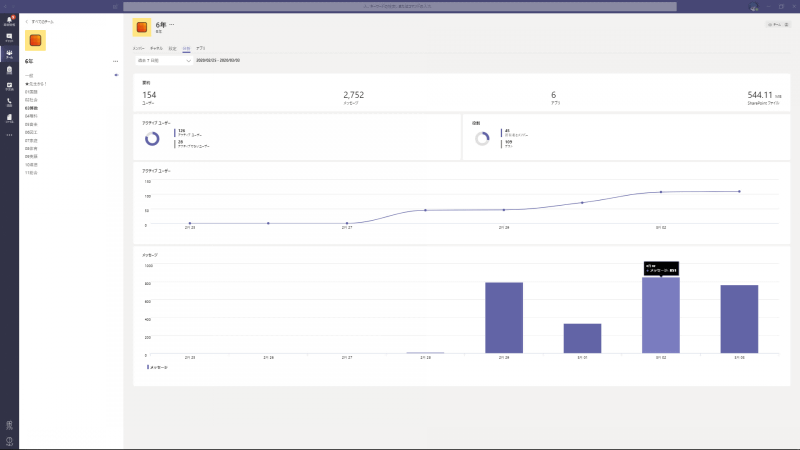Viewport: 800px width, 450px height.
Task: Switch to the メンバー tab
Action: [x=139, y=47]
